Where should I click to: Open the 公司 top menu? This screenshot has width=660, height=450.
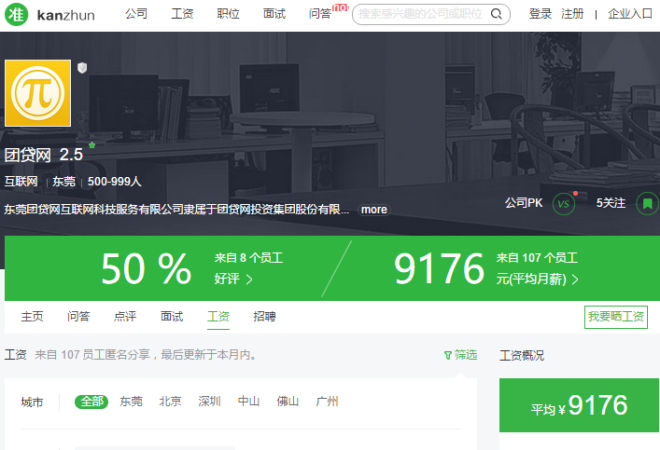pyautogui.click(x=136, y=14)
